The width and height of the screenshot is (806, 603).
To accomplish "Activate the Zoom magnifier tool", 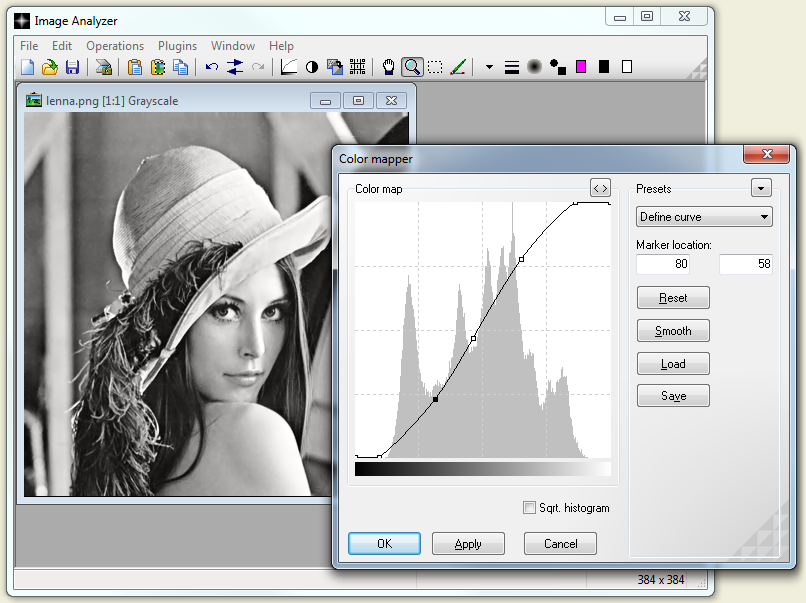I will point(413,66).
